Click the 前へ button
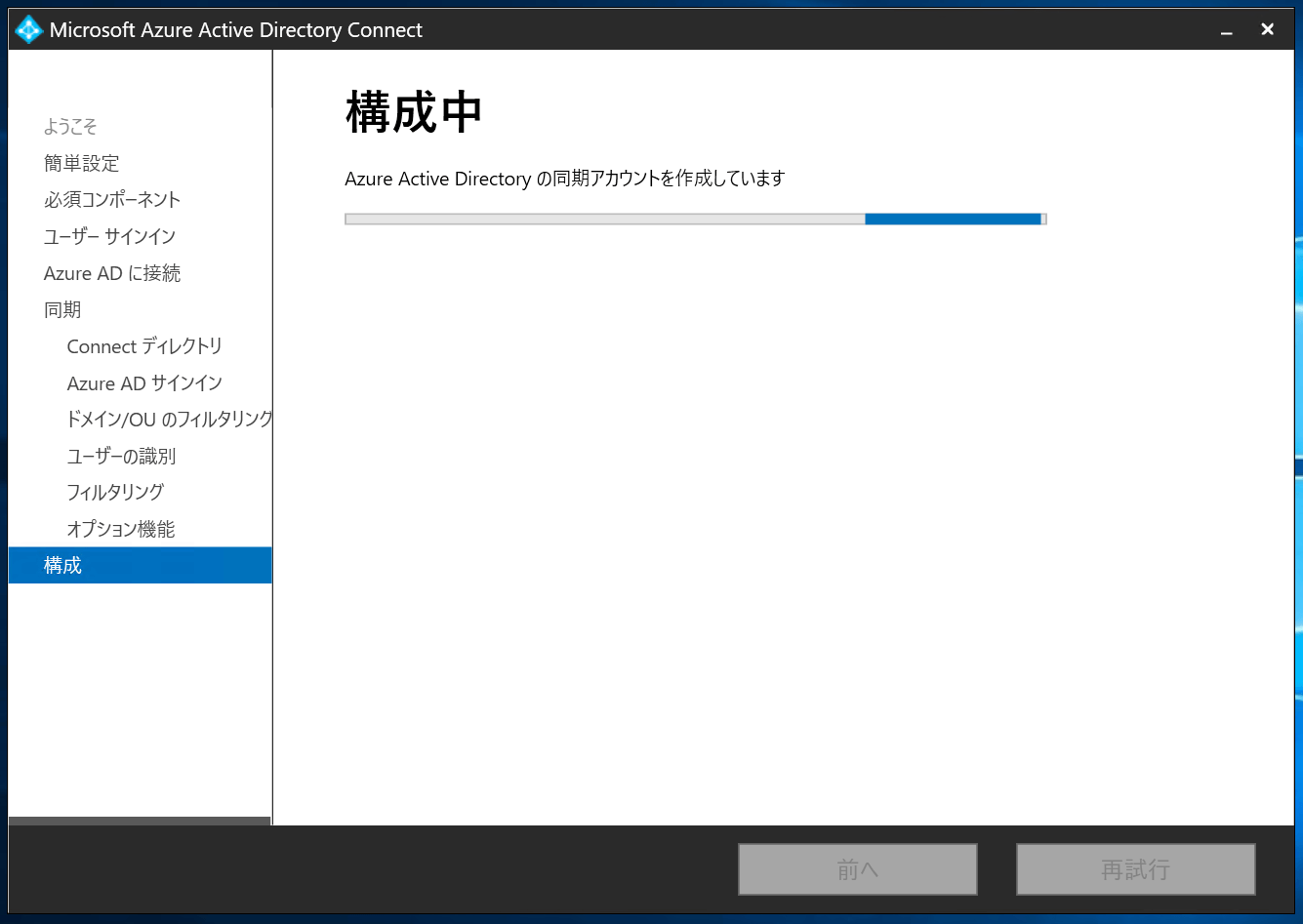This screenshot has width=1303, height=924. [x=857, y=869]
